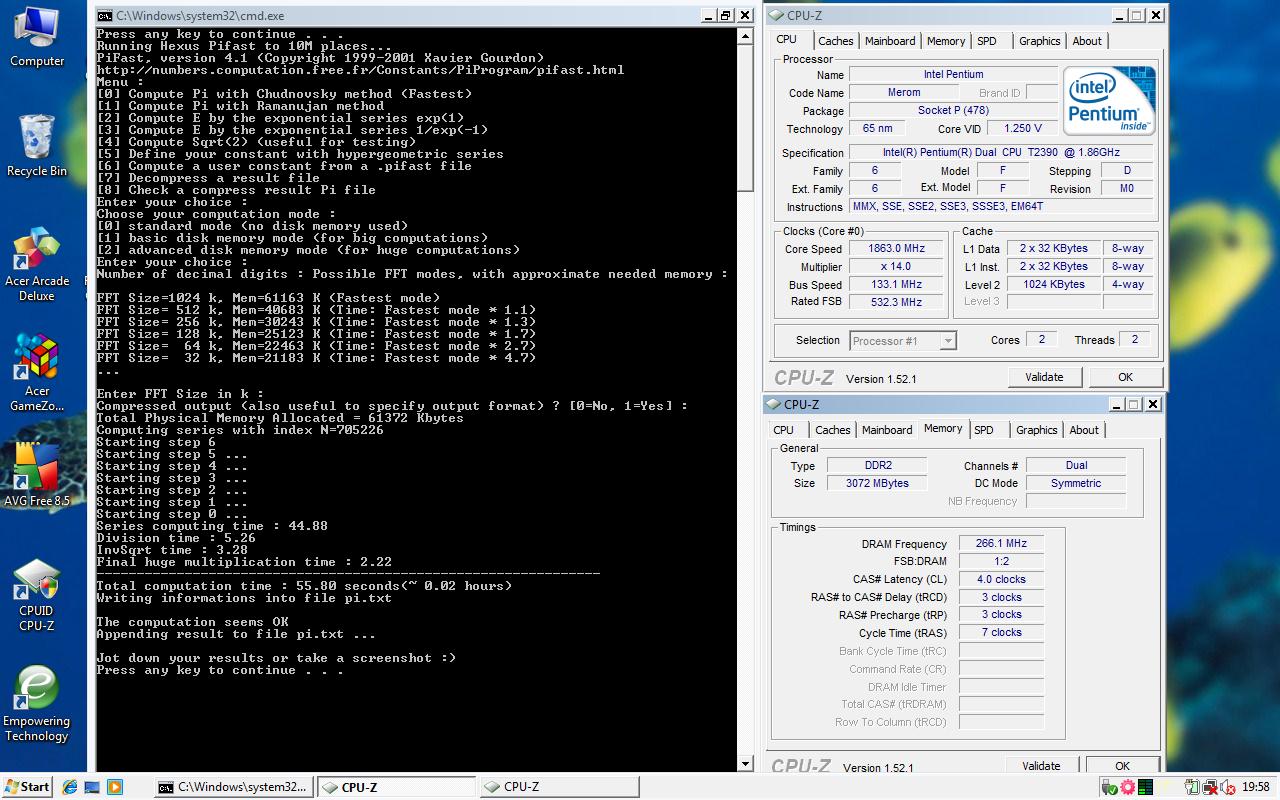Click the cmd window scroll down arrow

pos(745,764)
